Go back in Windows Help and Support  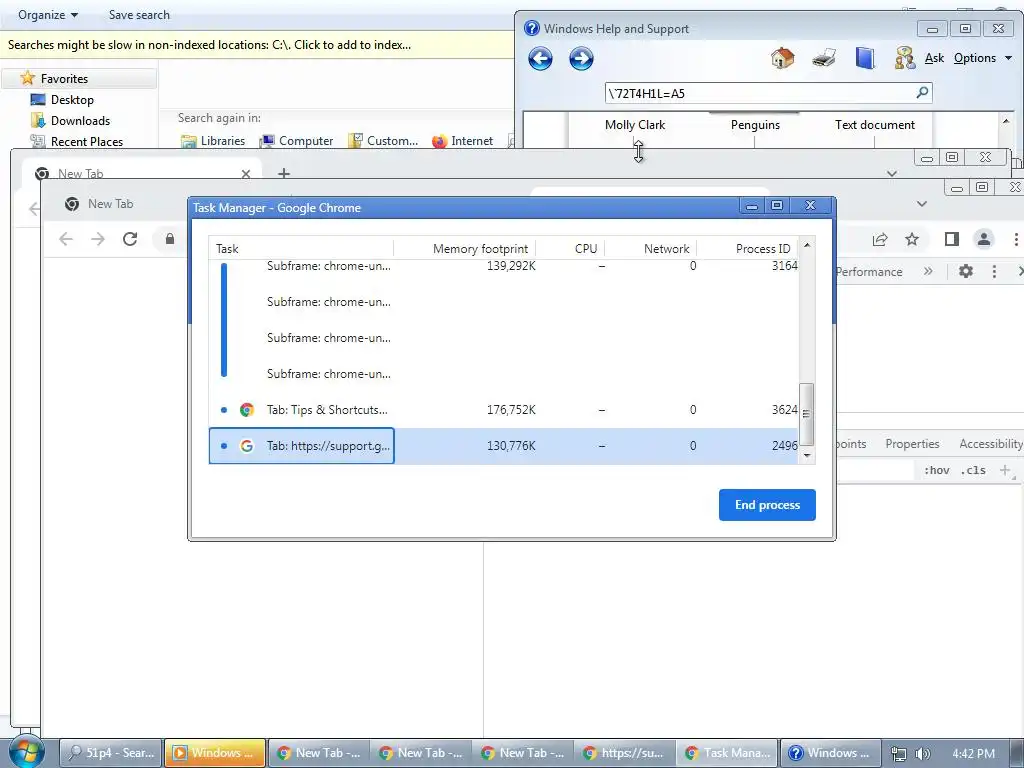pos(540,59)
